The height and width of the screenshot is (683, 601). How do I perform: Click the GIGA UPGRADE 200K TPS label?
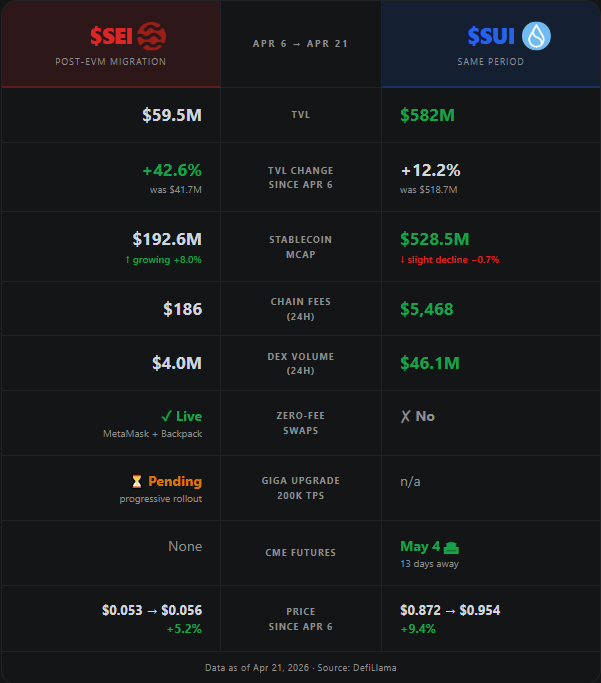click(300, 488)
